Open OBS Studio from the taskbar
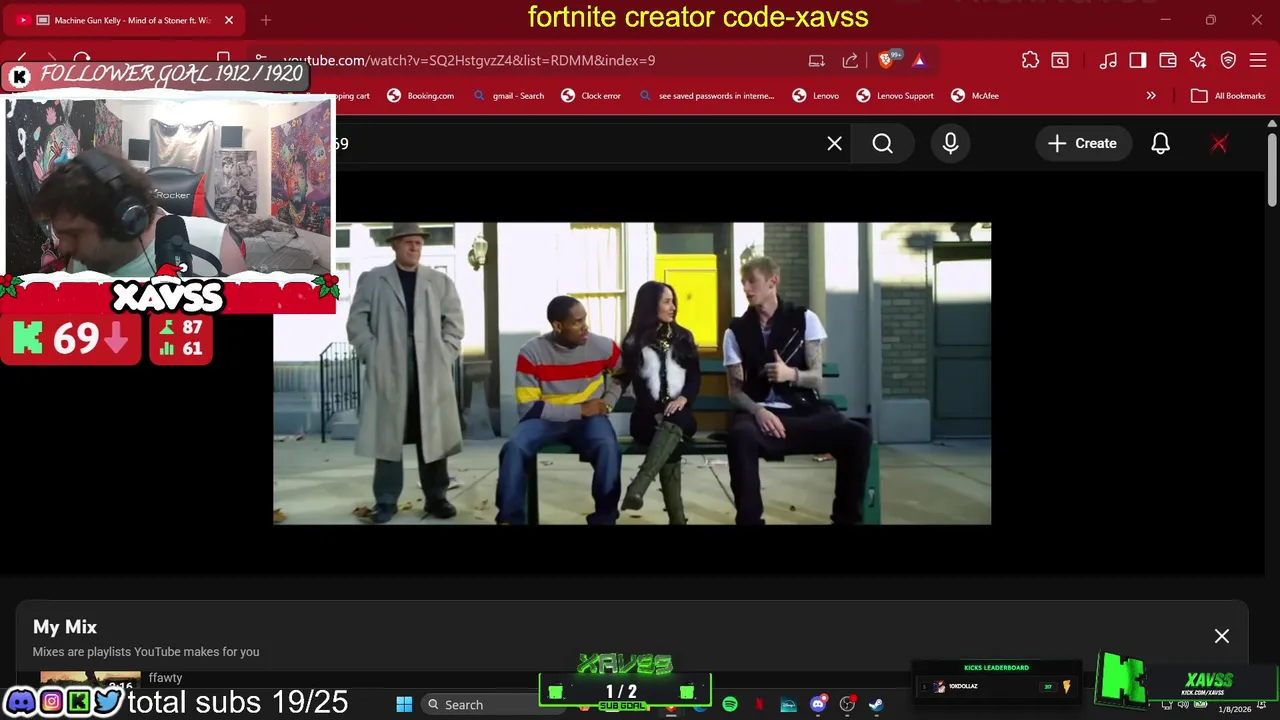The height and width of the screenshot is (720, 1280). point(848,705)
